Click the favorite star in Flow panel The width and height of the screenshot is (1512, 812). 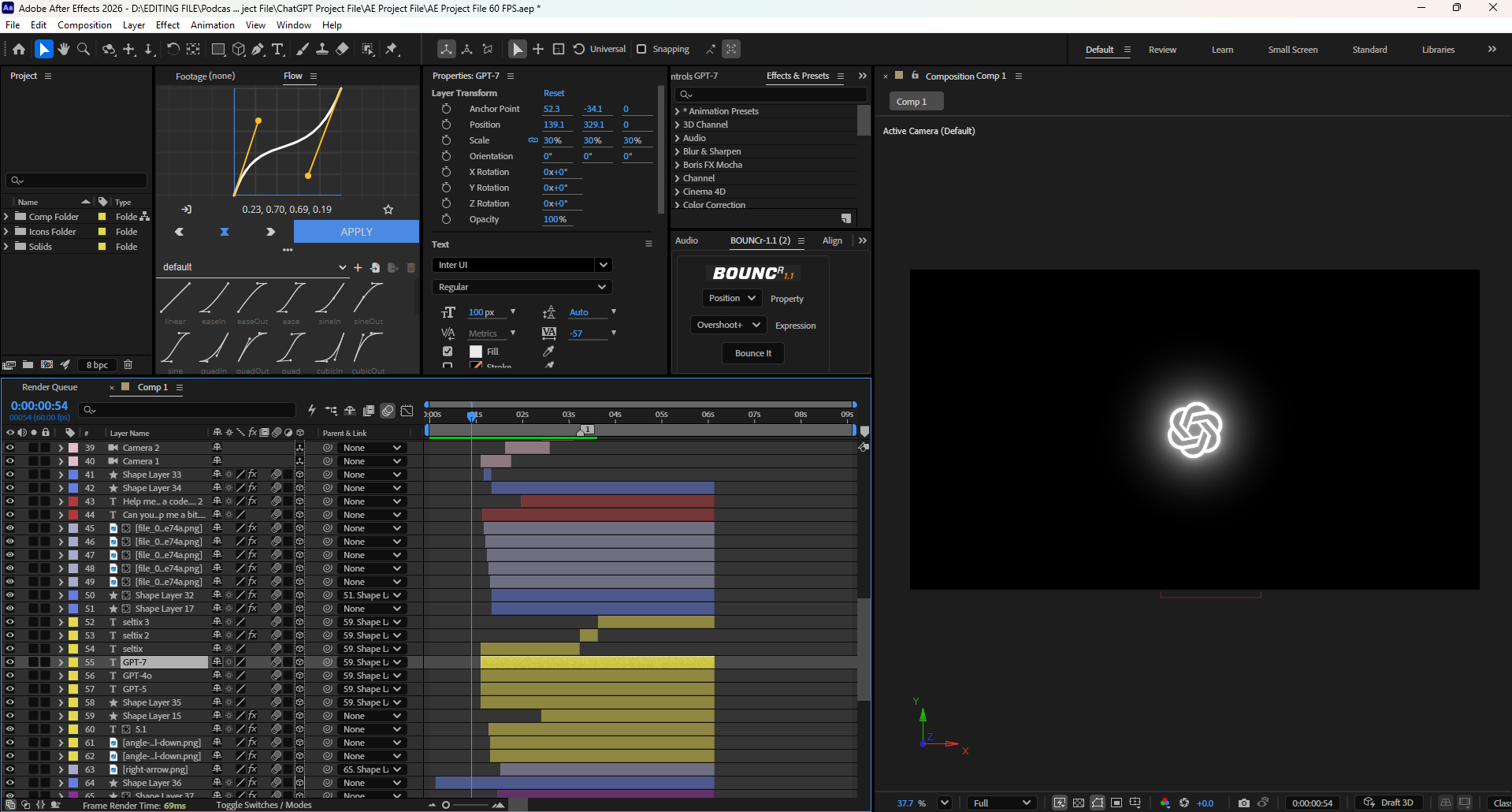tap(388, 210)
